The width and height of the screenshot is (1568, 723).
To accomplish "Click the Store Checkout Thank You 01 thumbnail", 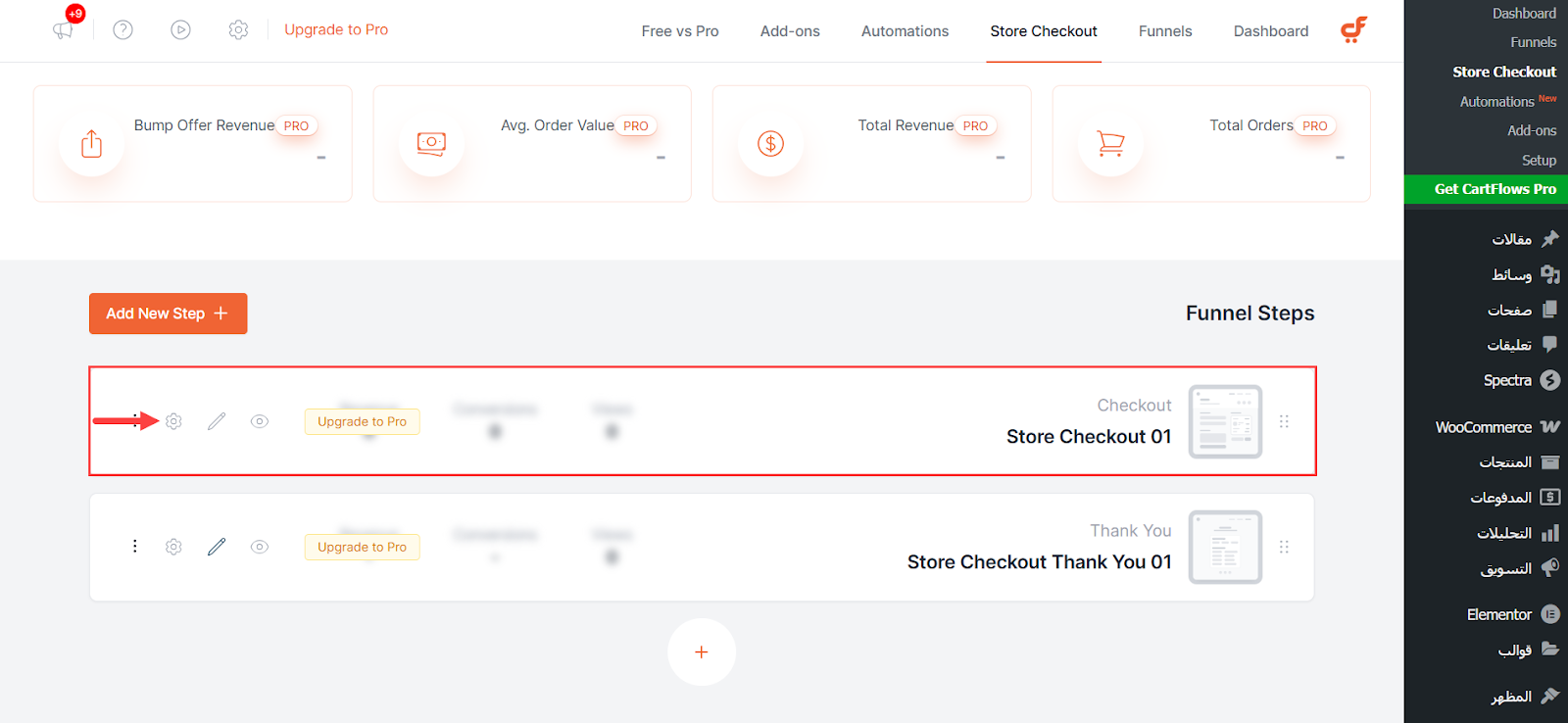I will 1225,547.
